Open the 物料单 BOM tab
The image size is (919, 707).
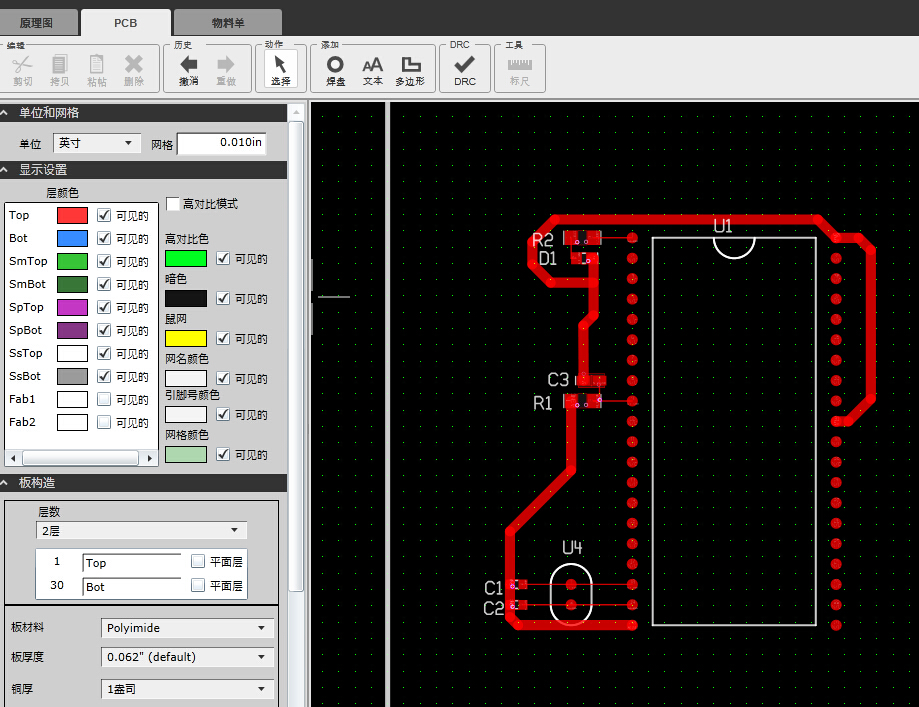pyautogui.click(x=228, y=23)
